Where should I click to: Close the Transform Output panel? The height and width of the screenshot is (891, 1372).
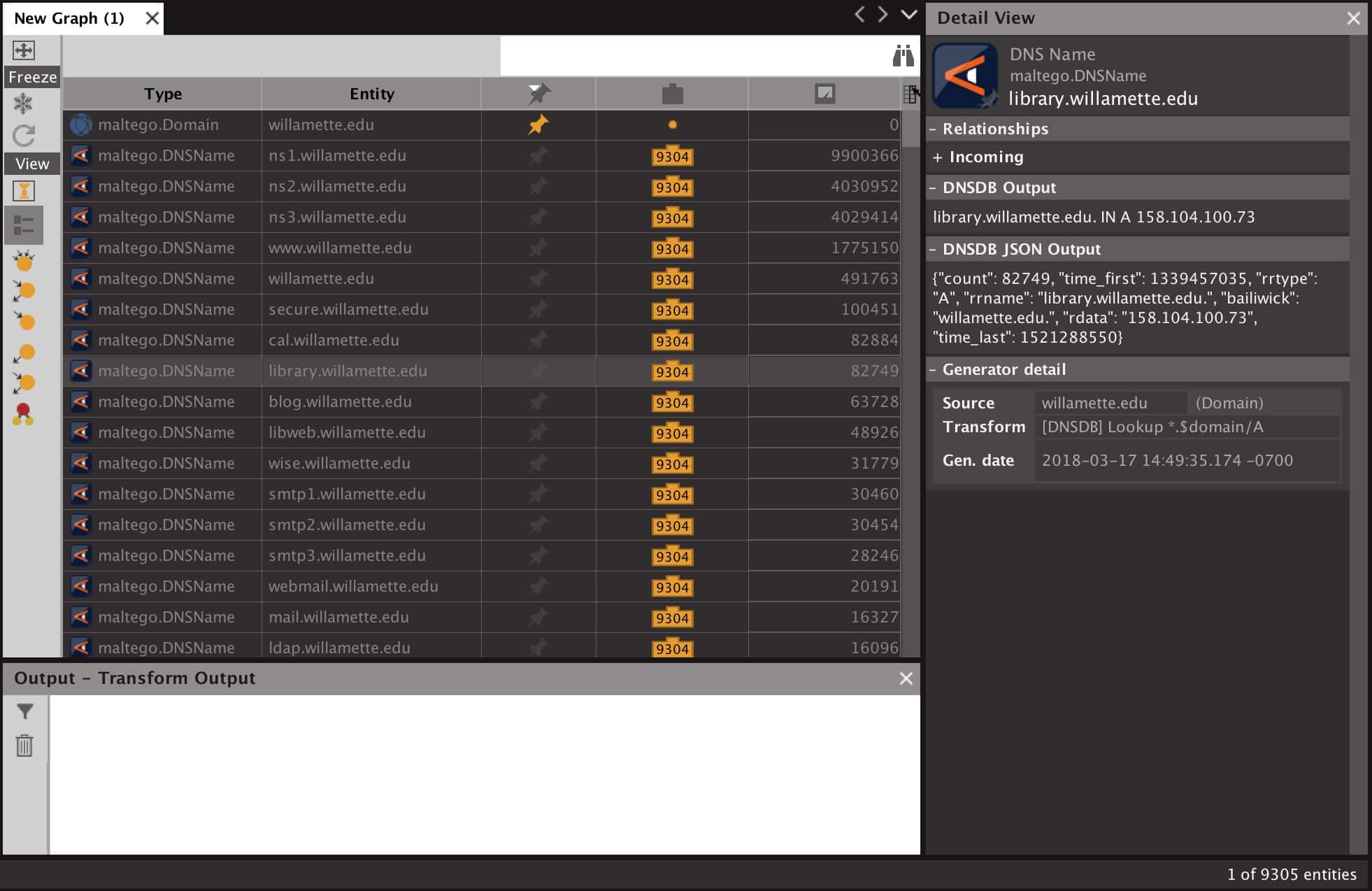click(x=906, y=678)
